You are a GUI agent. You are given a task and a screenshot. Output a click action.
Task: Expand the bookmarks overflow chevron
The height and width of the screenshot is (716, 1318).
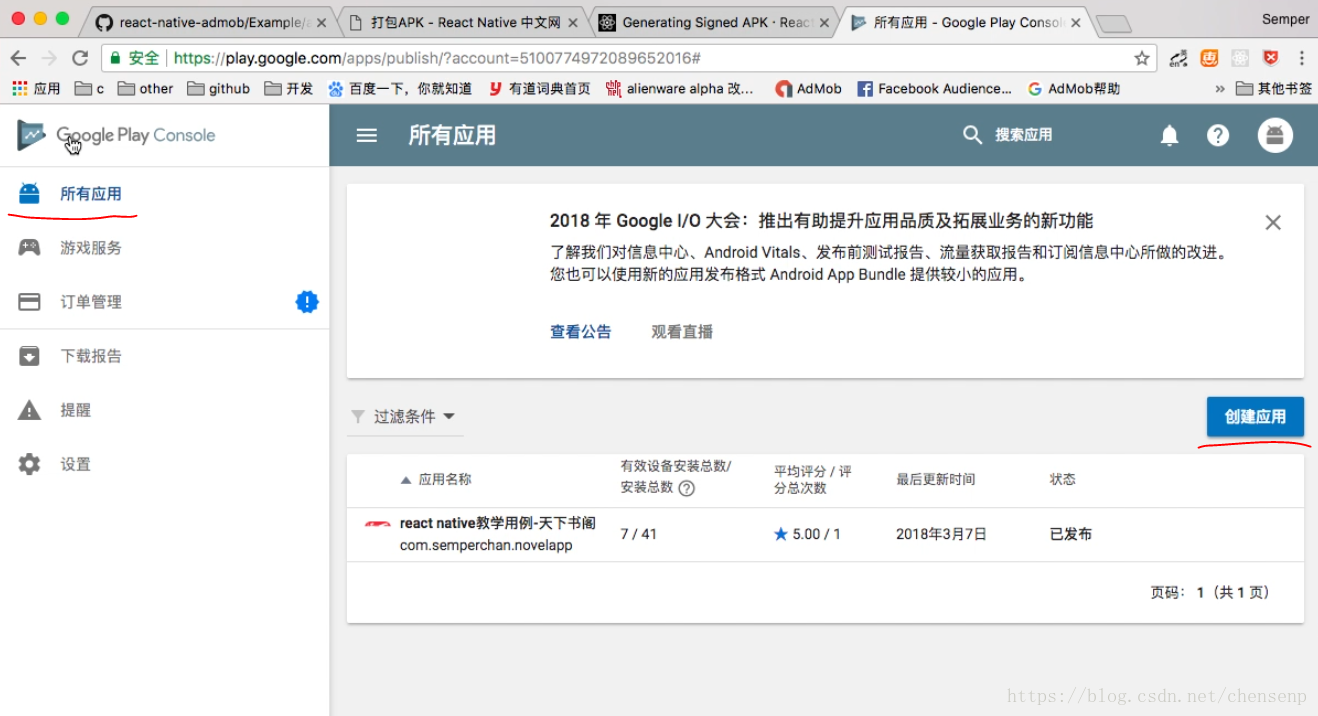click(1220, 89)
